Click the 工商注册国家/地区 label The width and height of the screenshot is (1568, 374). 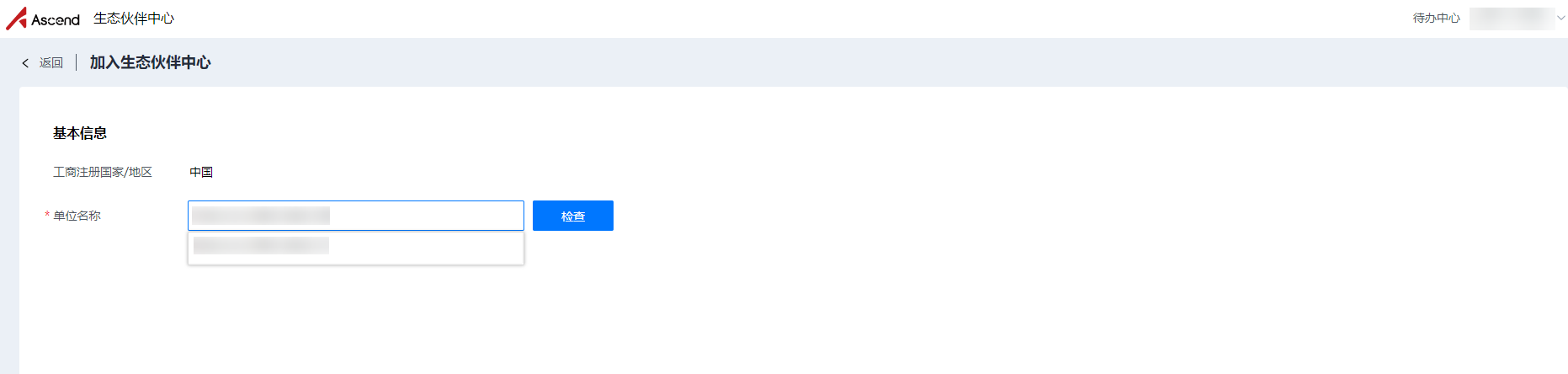(x=103, y=172)
